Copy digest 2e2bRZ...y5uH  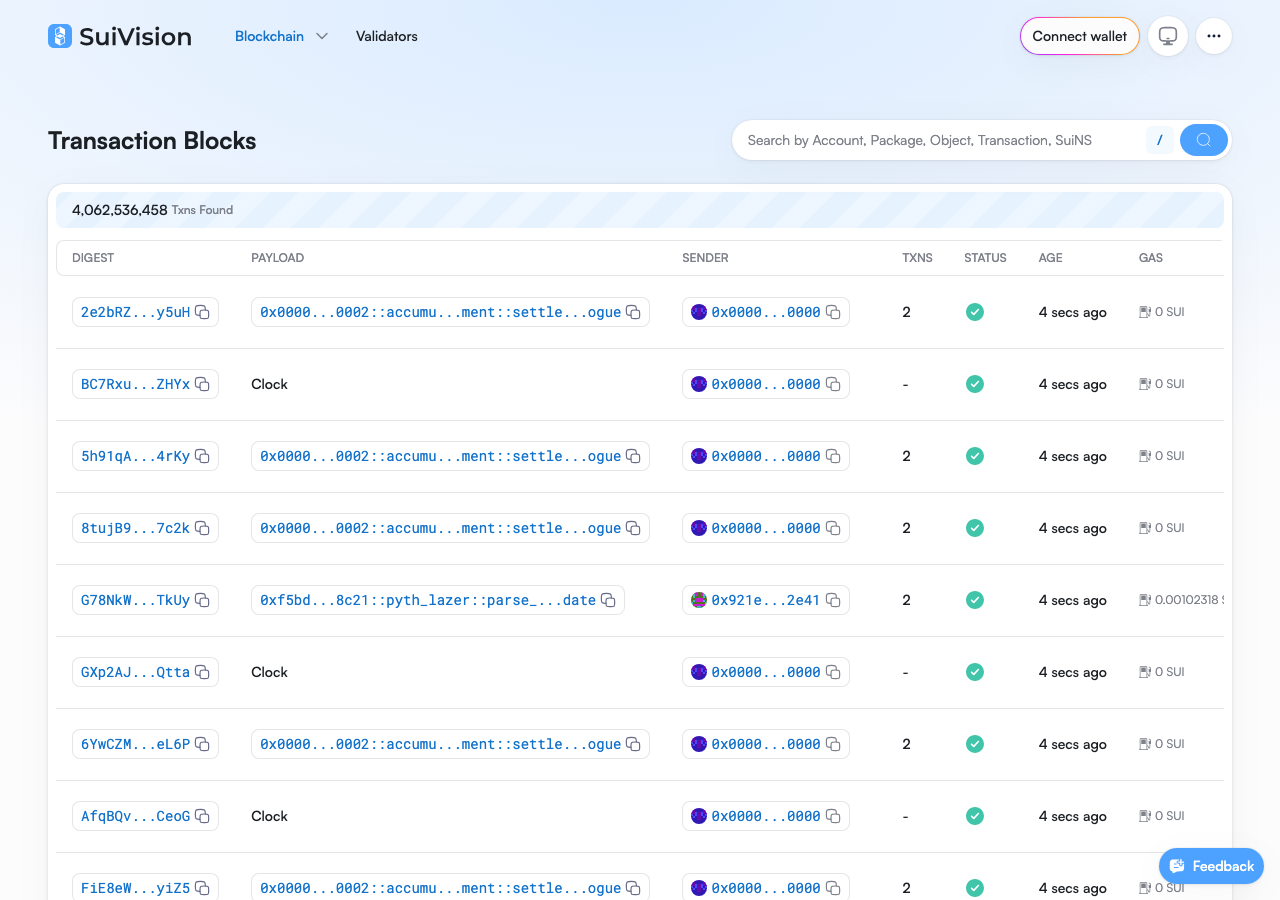202,312
